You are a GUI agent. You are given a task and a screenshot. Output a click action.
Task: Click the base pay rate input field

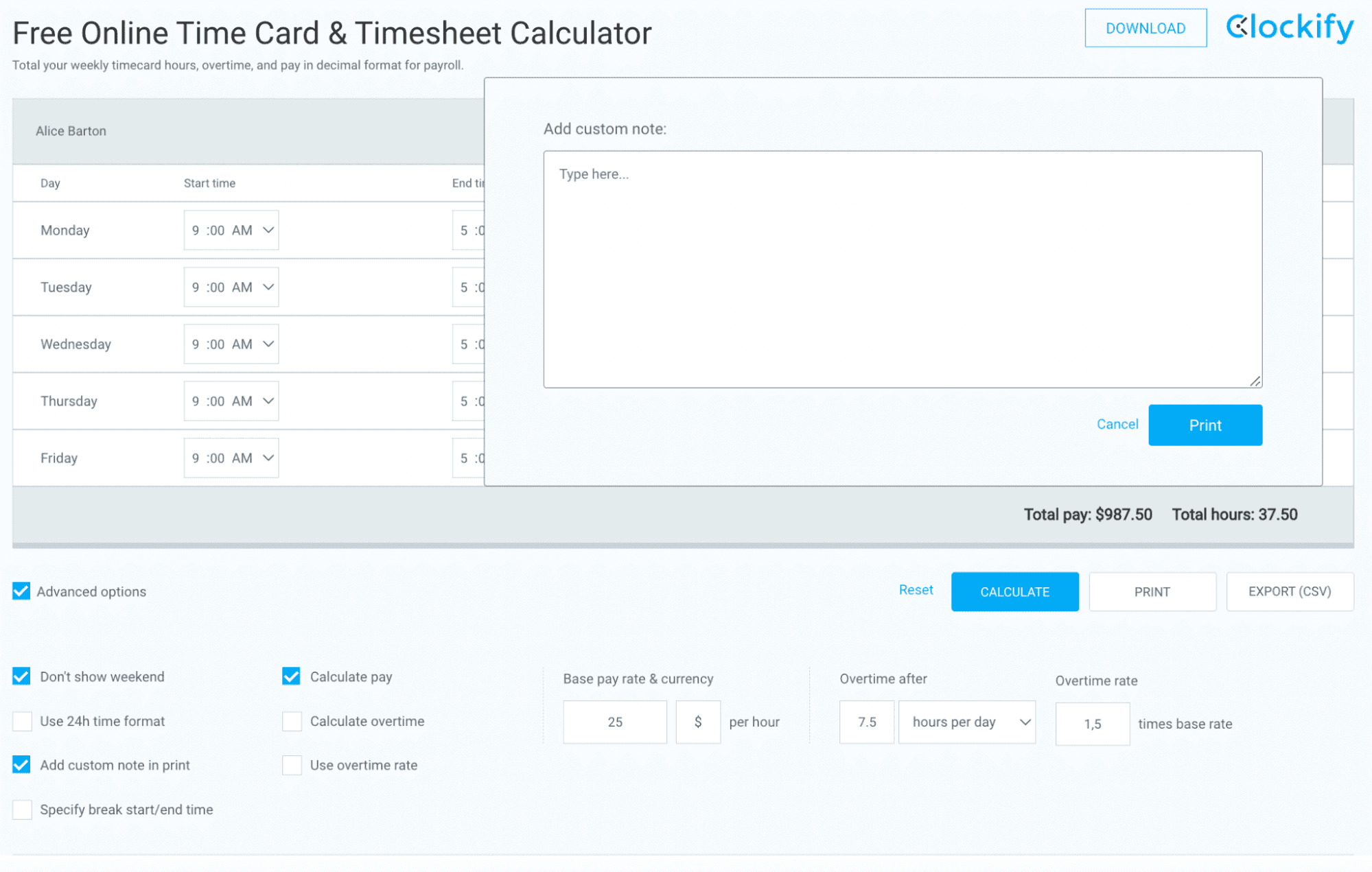[614, 720]
